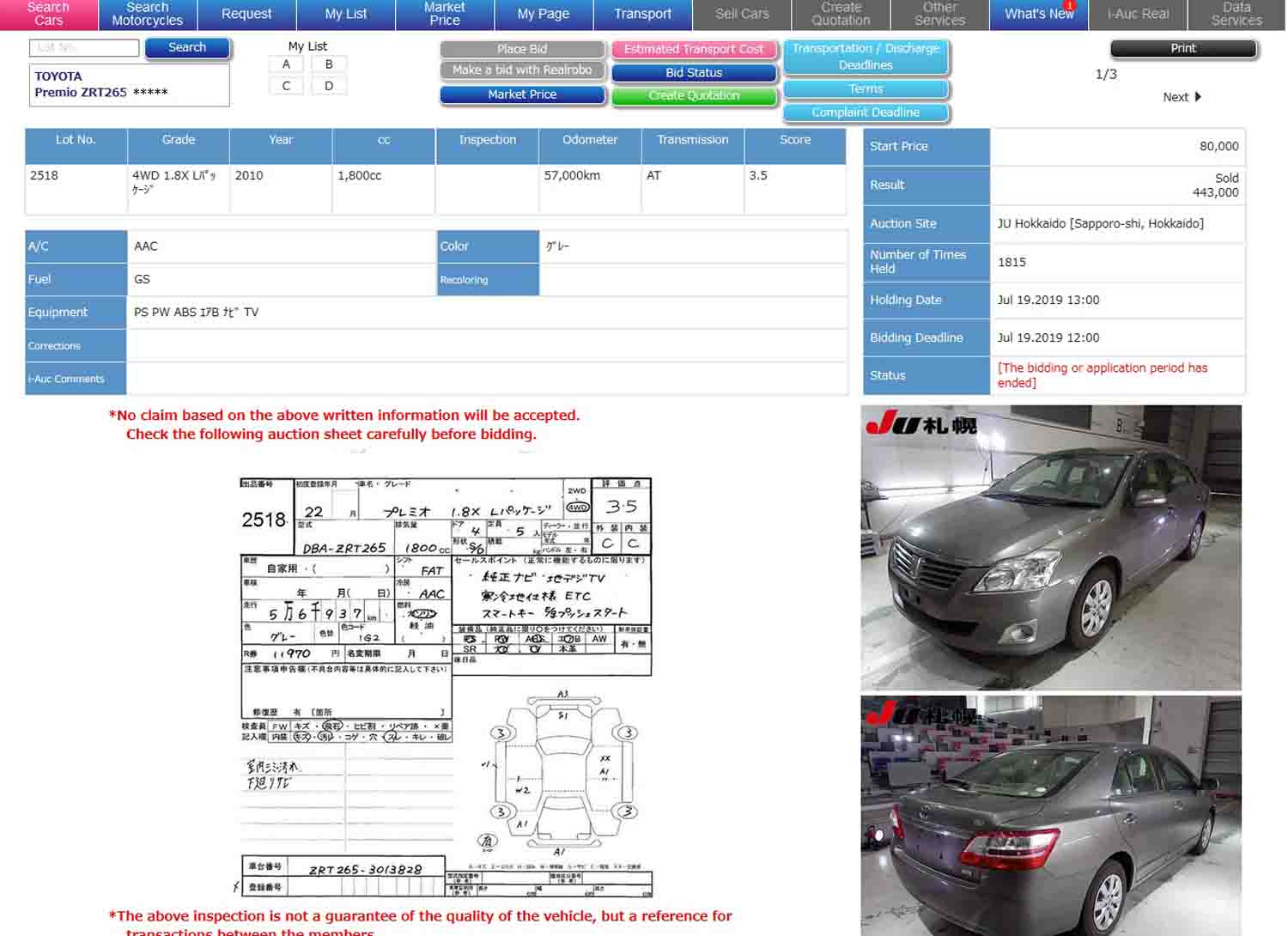Go to Next vehicle arrow
The image size is (1288, 936).
(1182, 97)
